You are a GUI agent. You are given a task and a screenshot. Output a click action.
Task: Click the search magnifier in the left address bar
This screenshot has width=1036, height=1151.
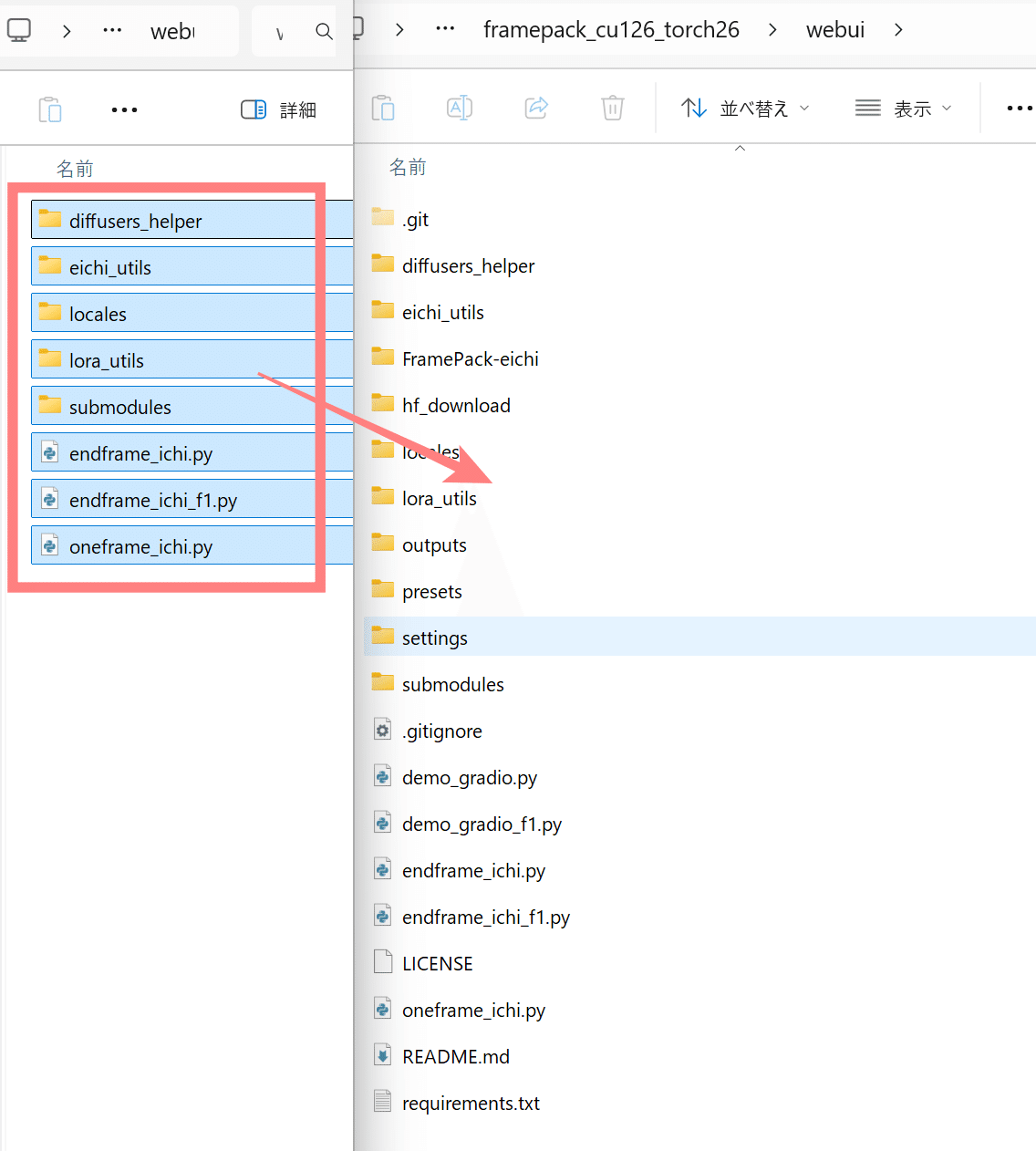324,31
